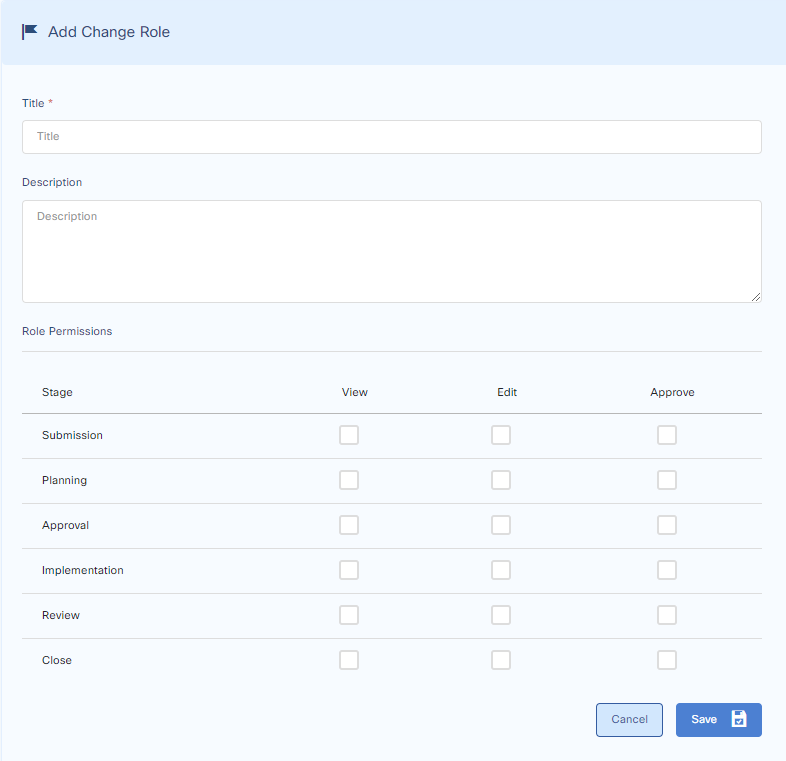
Task: Check Edit permission for Review stage
Action: click(501, 615)
